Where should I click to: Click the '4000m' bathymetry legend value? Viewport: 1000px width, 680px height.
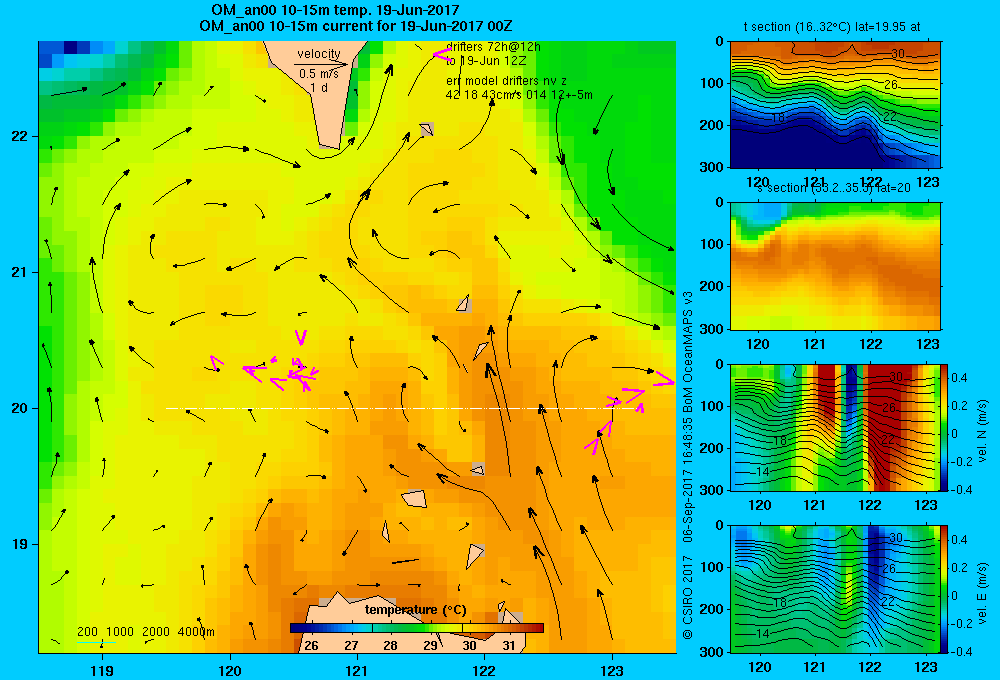click(x=196, y=632)
